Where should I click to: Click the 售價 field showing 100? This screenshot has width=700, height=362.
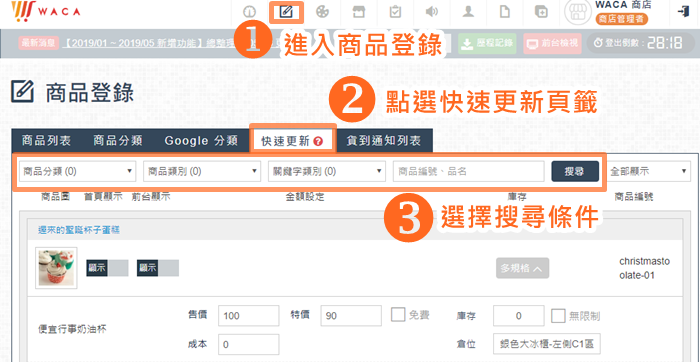(249, 316)
